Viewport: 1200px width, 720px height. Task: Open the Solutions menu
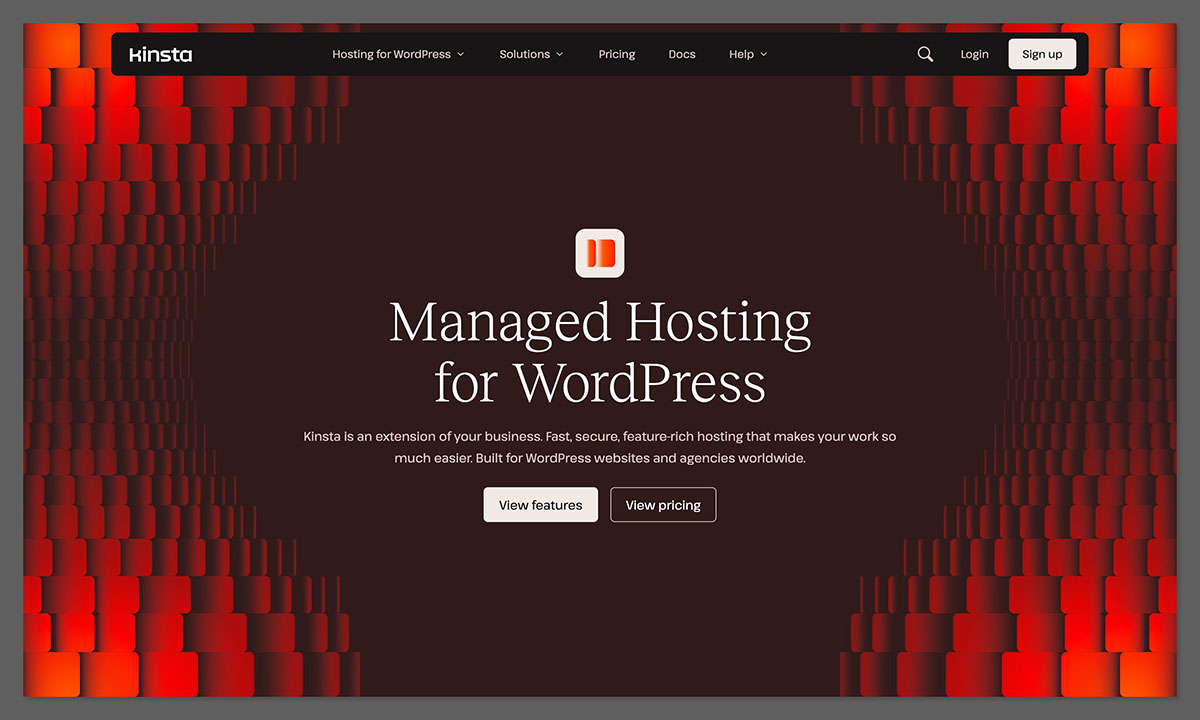click(x=524, y=55)
